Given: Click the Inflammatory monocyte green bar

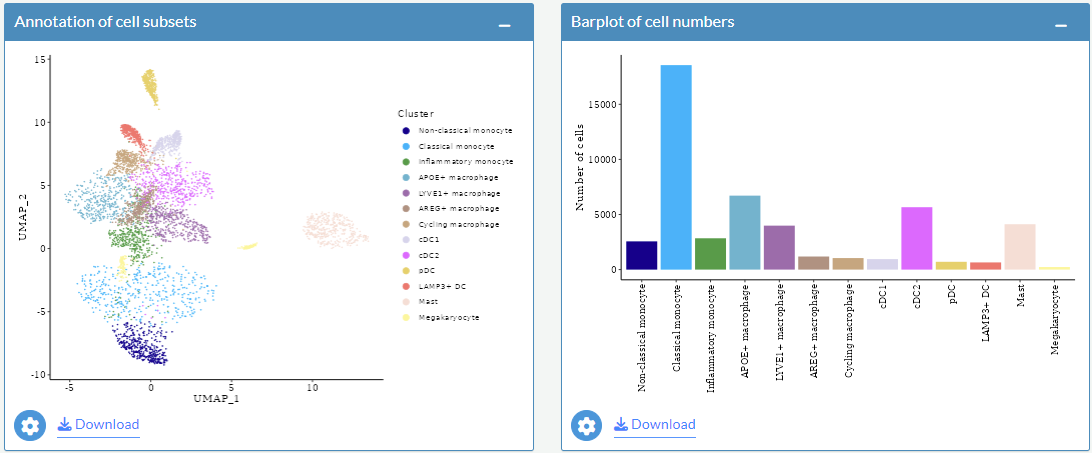Looking at the screenshot, I should click(x=710, y=253).
